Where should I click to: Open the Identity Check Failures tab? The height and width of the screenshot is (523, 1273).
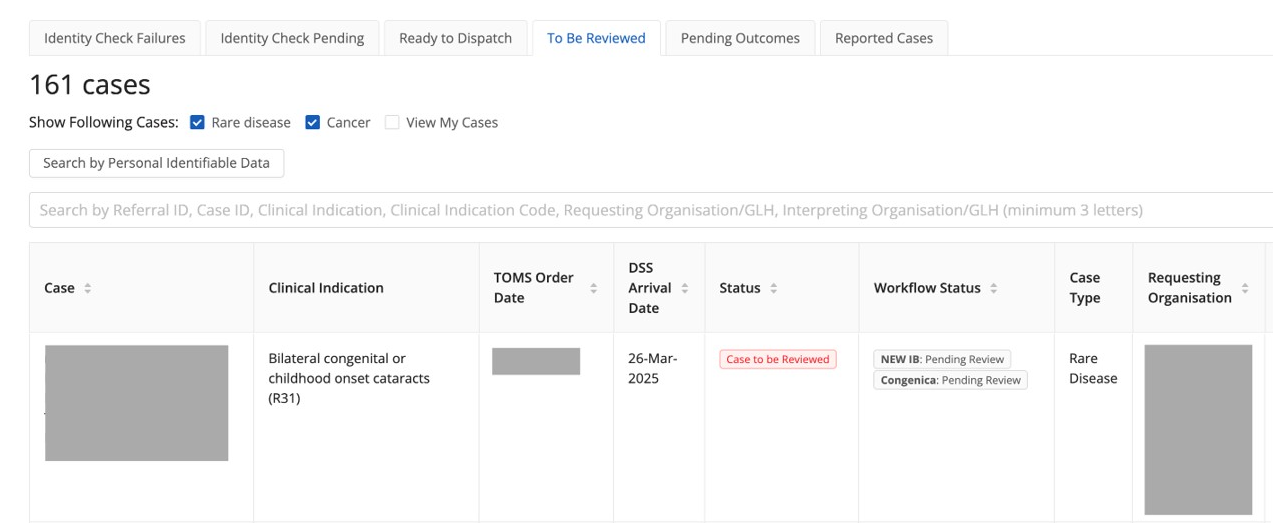pyautogui.click(x=115, y=38)
